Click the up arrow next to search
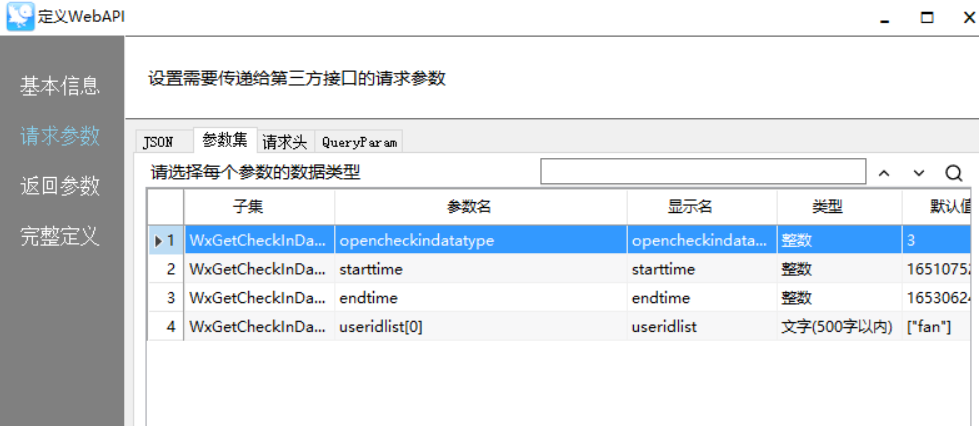 (883, 172)
